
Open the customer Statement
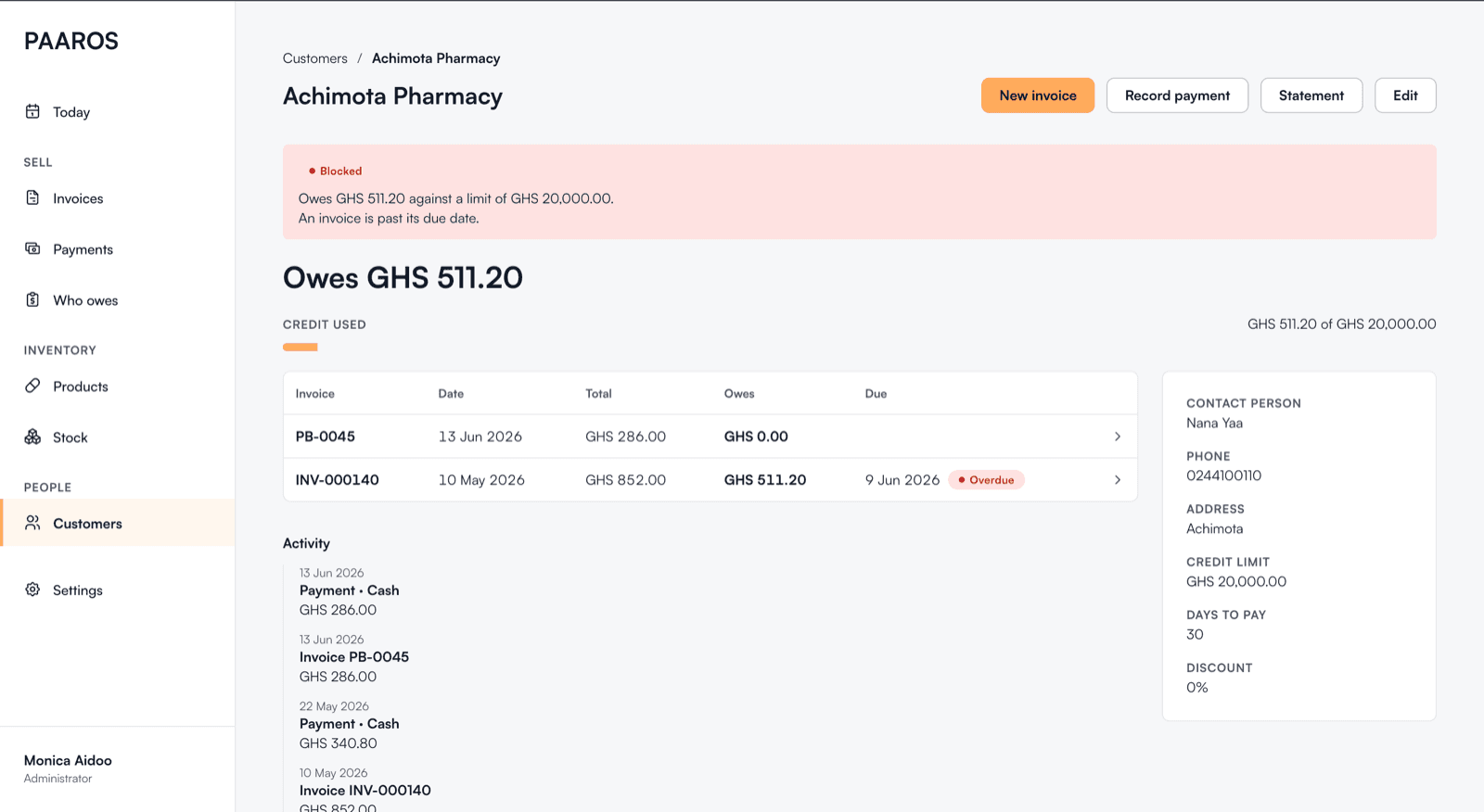point(1311,95)
